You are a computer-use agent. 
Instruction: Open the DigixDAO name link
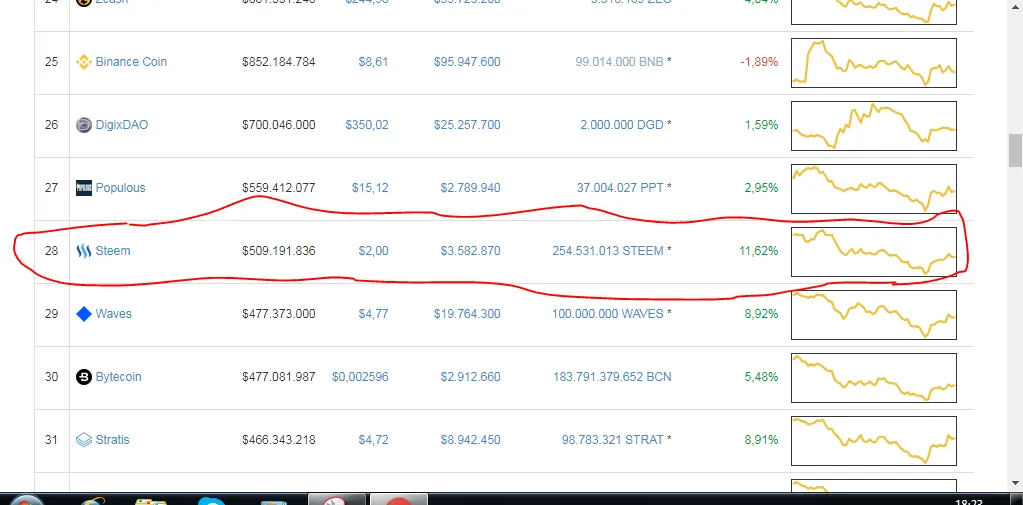coord(122,125)
